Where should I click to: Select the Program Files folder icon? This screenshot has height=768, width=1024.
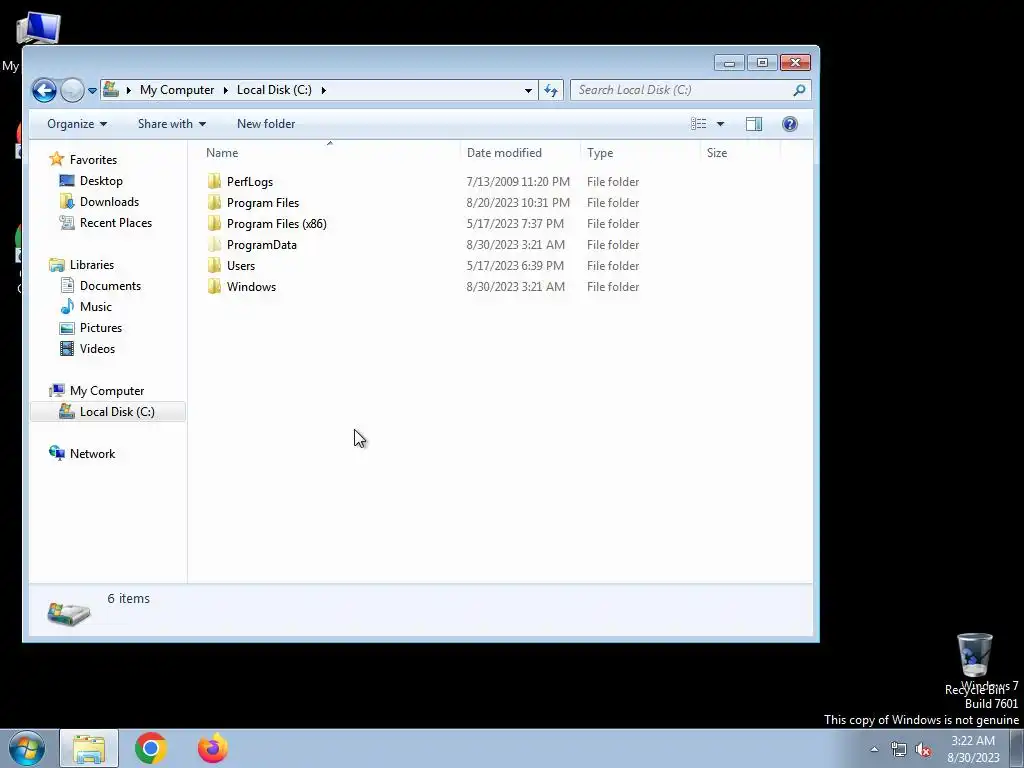click(214, 202)
